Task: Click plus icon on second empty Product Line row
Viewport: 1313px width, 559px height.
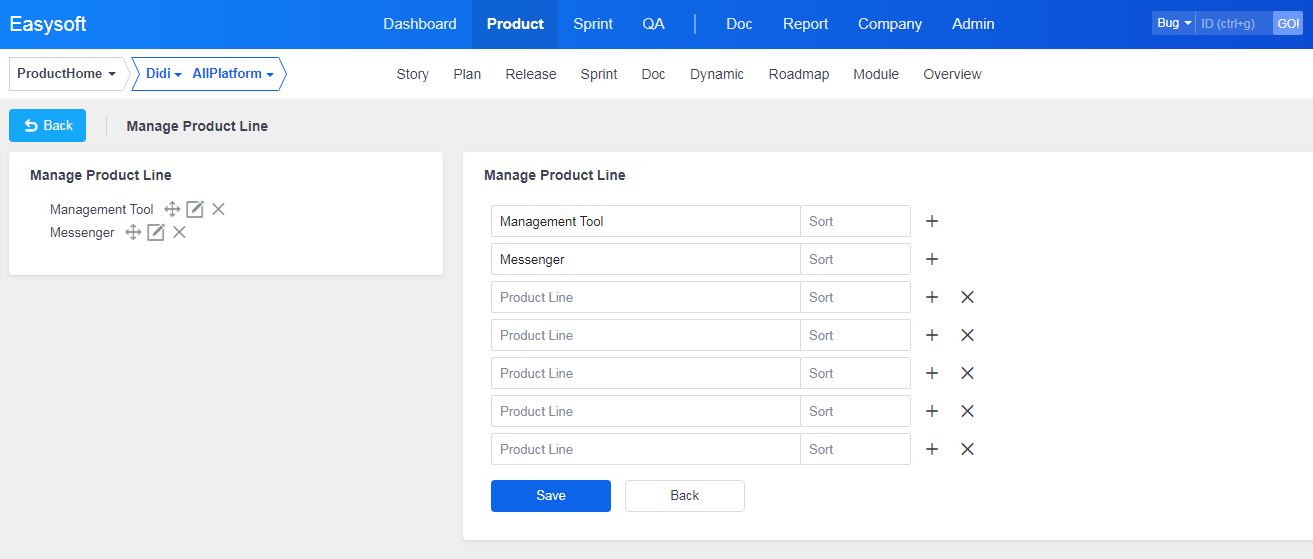Action: 932,335
